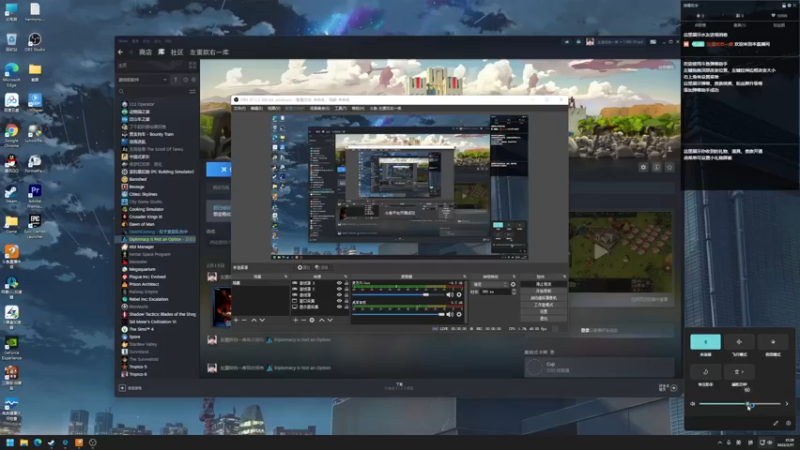This screenshot has width=800, height=450.
Task: Open Adobe Premiere desktop shortcut
Action: point(35,196)
